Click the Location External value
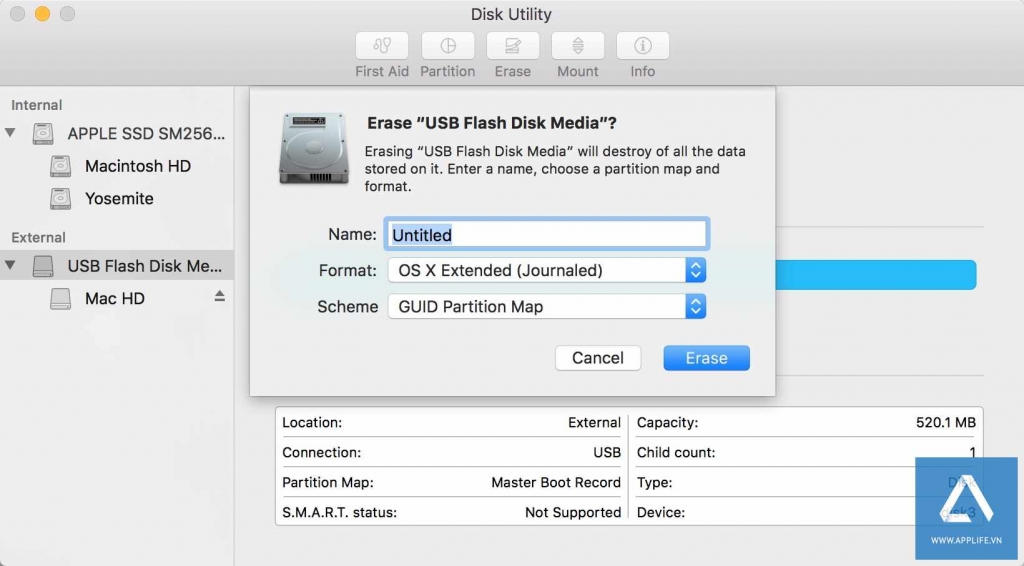This screenshot has width=1024, height=566. tap(594, 422)
